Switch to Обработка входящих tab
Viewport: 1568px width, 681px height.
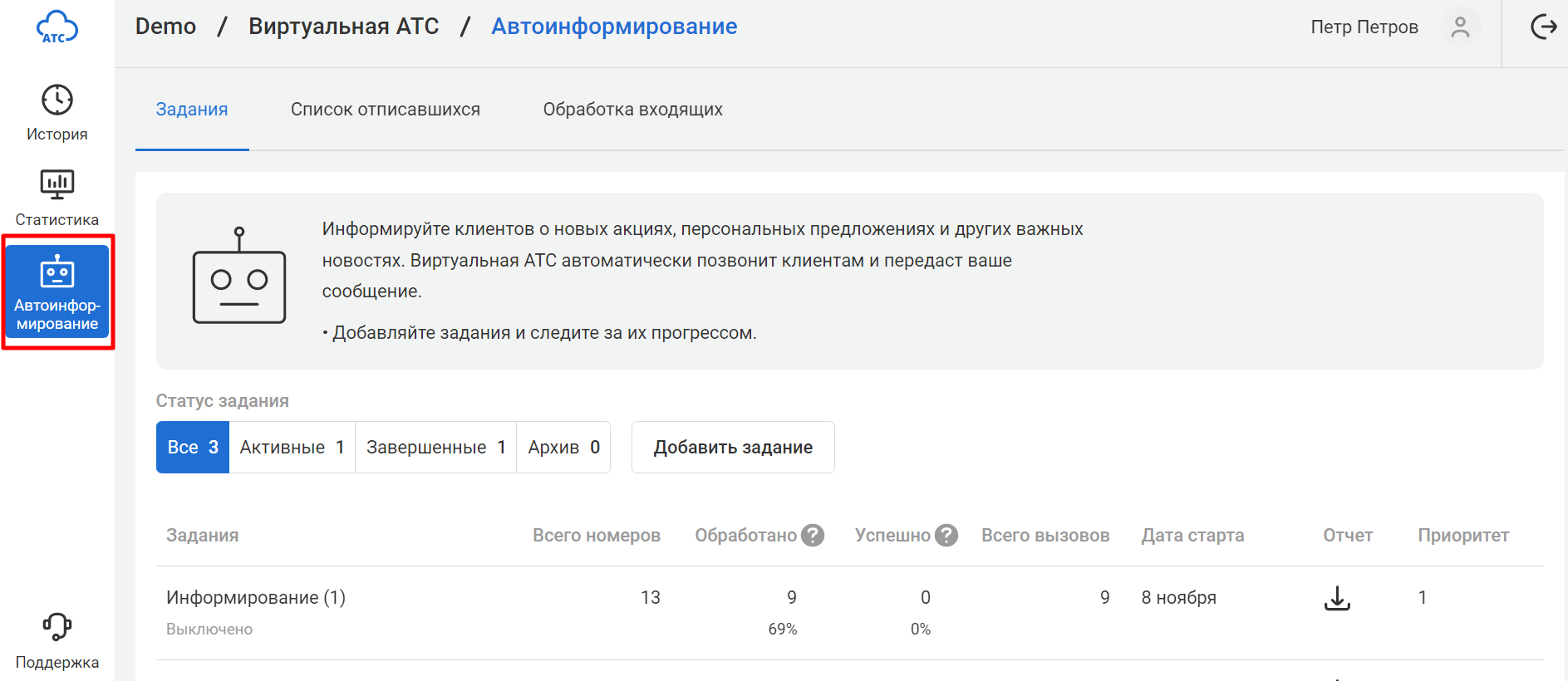(632, 110)
